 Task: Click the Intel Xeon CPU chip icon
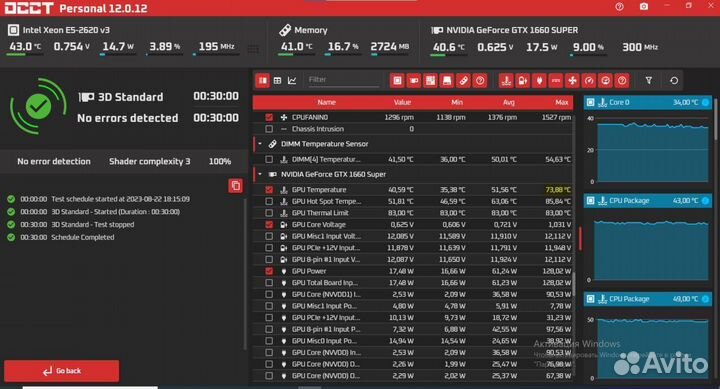(x=13, y=30)
